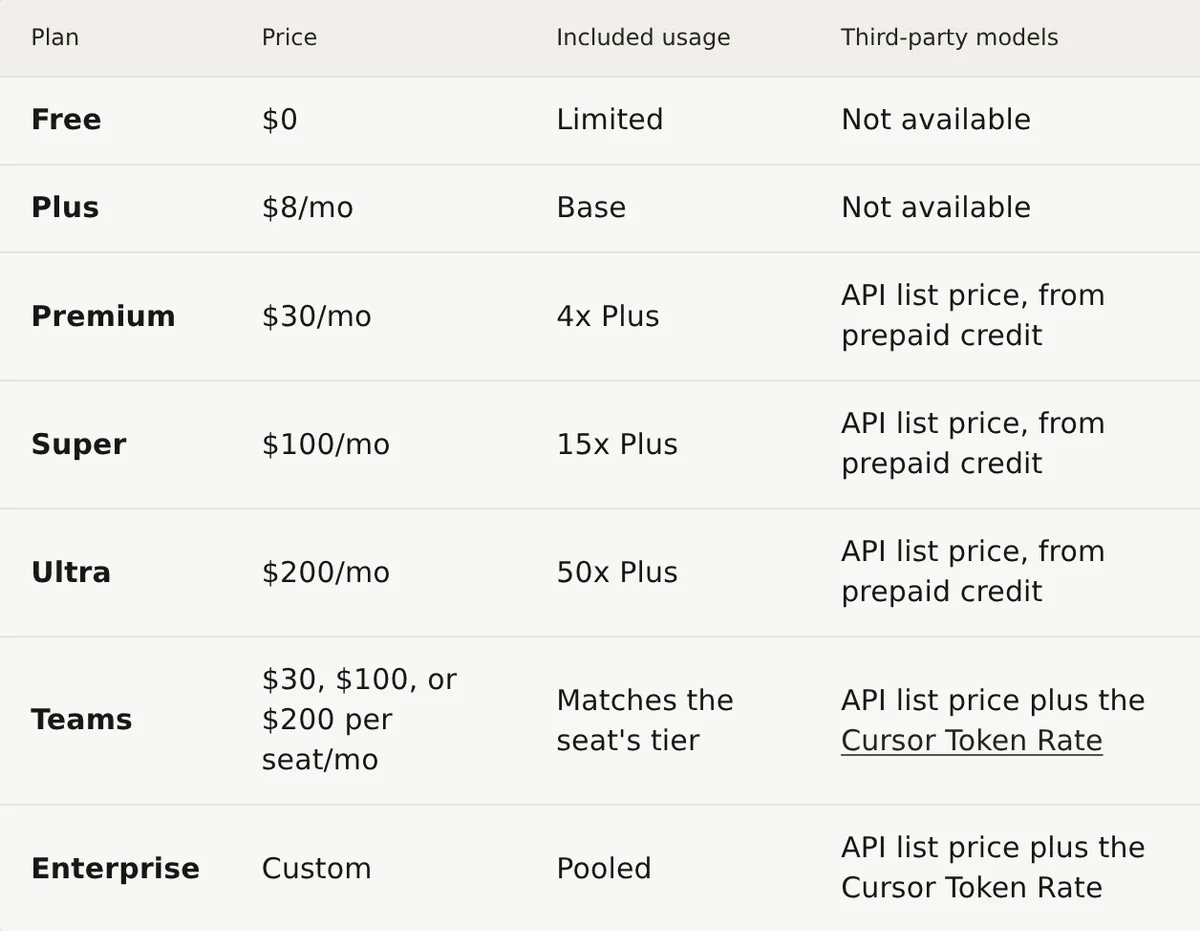Select the Pooled usage cell
The width and height of the screenshot is (1200, 931).
603,868
